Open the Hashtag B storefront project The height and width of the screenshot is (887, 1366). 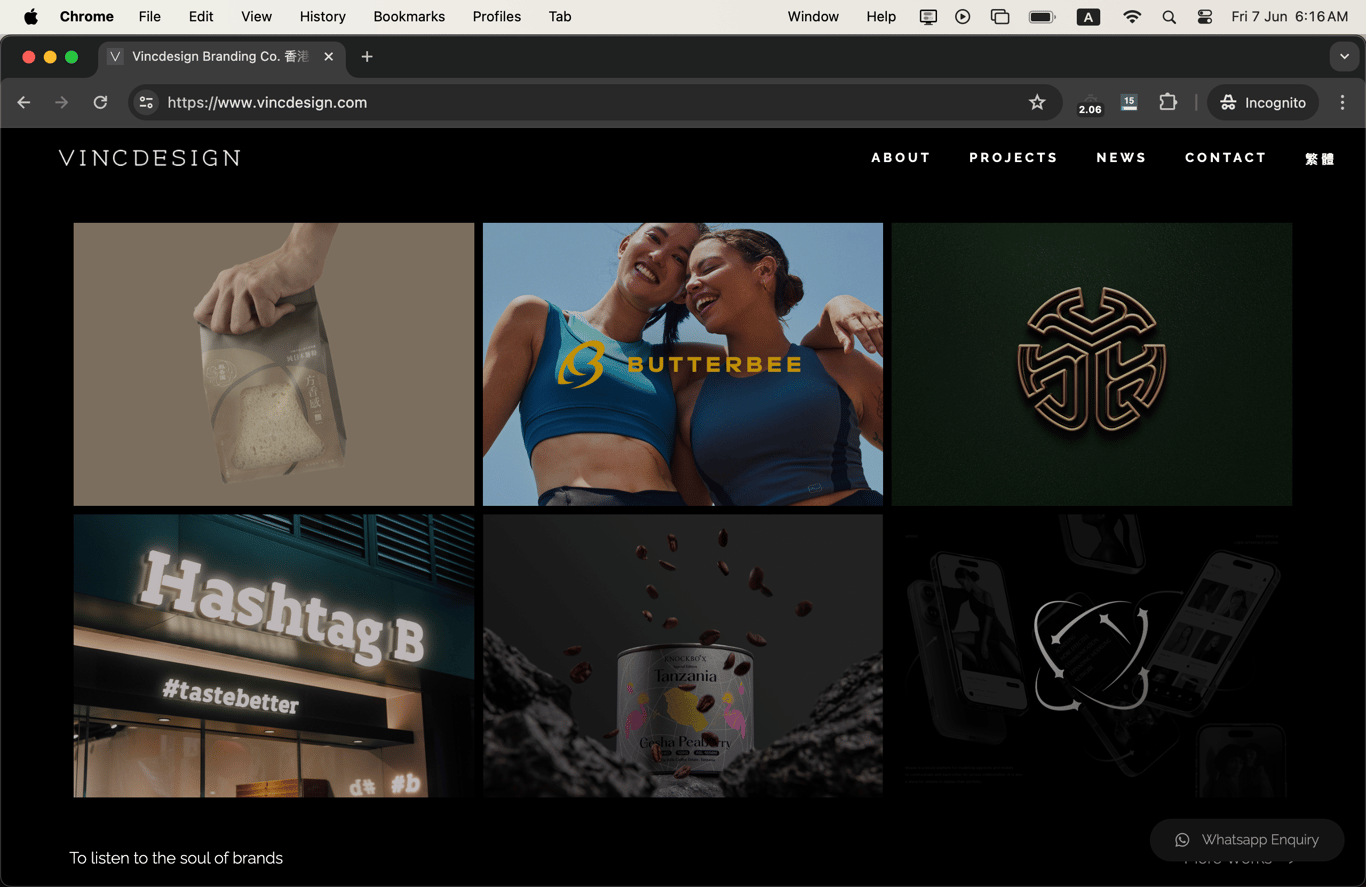pos(274,656)
